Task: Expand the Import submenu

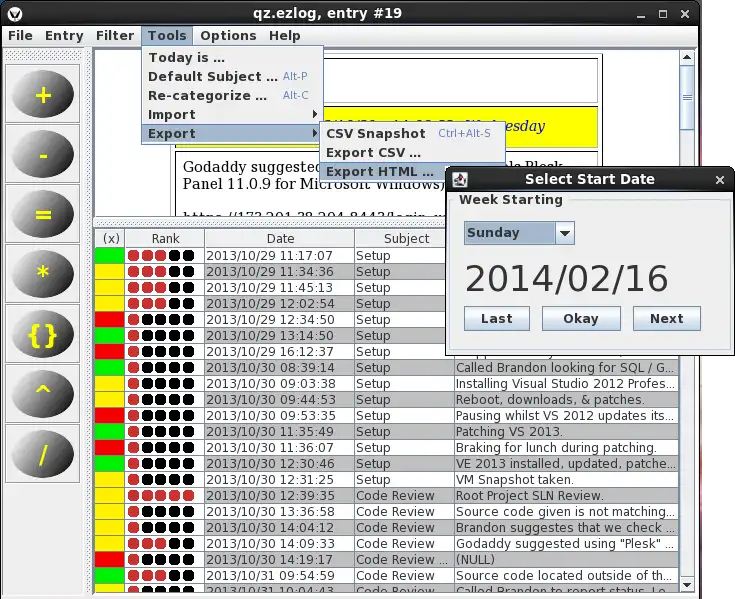Action: pyautogui.click(x=232, y=114)
